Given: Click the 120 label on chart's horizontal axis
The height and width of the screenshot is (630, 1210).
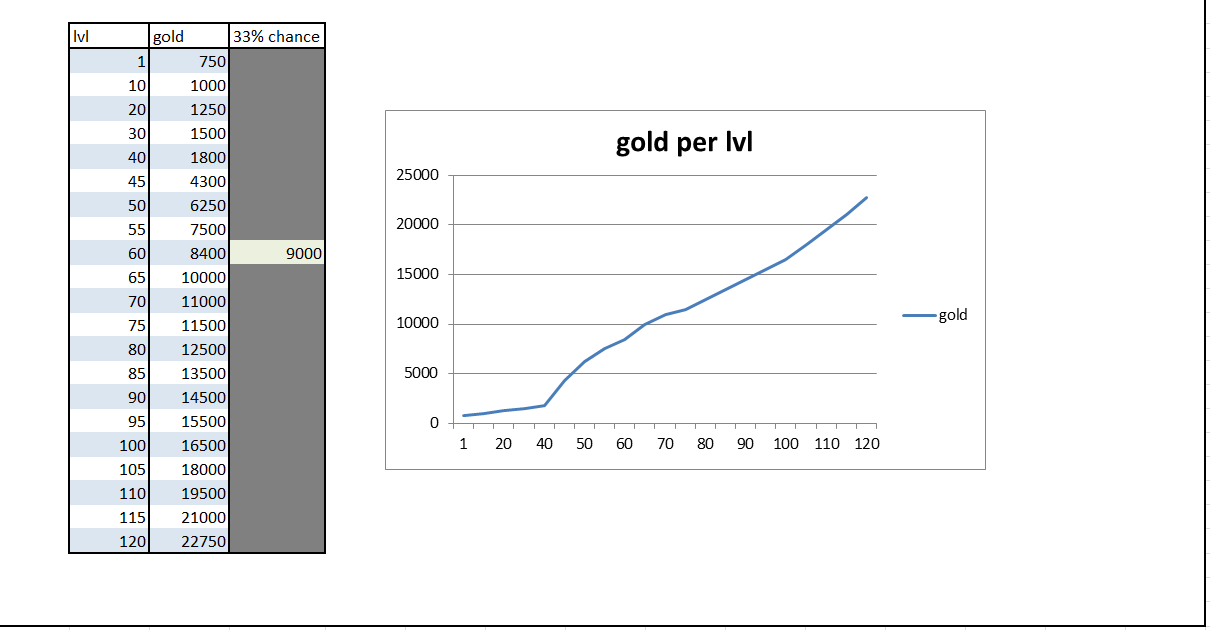Looking at the screenshot, I should coord(866,444).
